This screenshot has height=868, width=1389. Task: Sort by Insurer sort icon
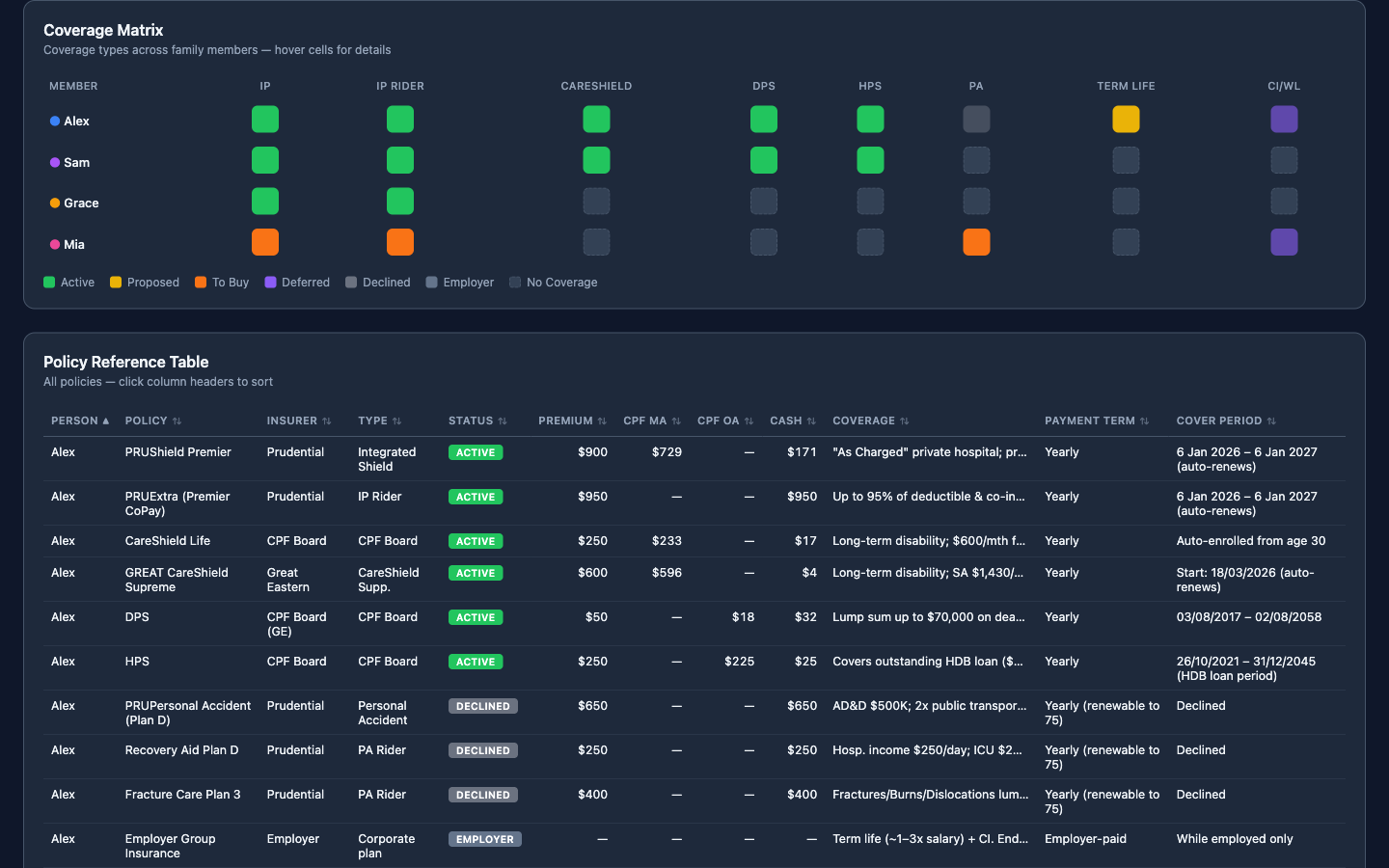click(327, 421)
